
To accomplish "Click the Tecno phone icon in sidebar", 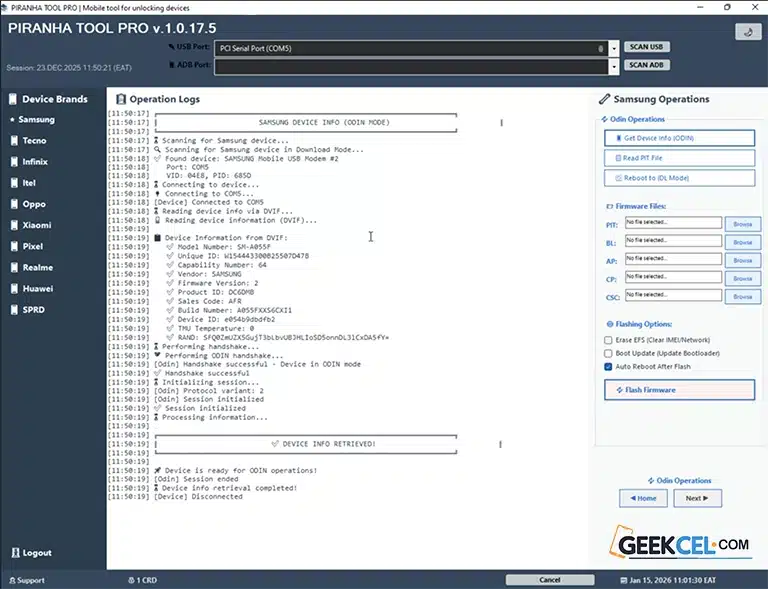I will pyautogui.click(x=13, y=141).
